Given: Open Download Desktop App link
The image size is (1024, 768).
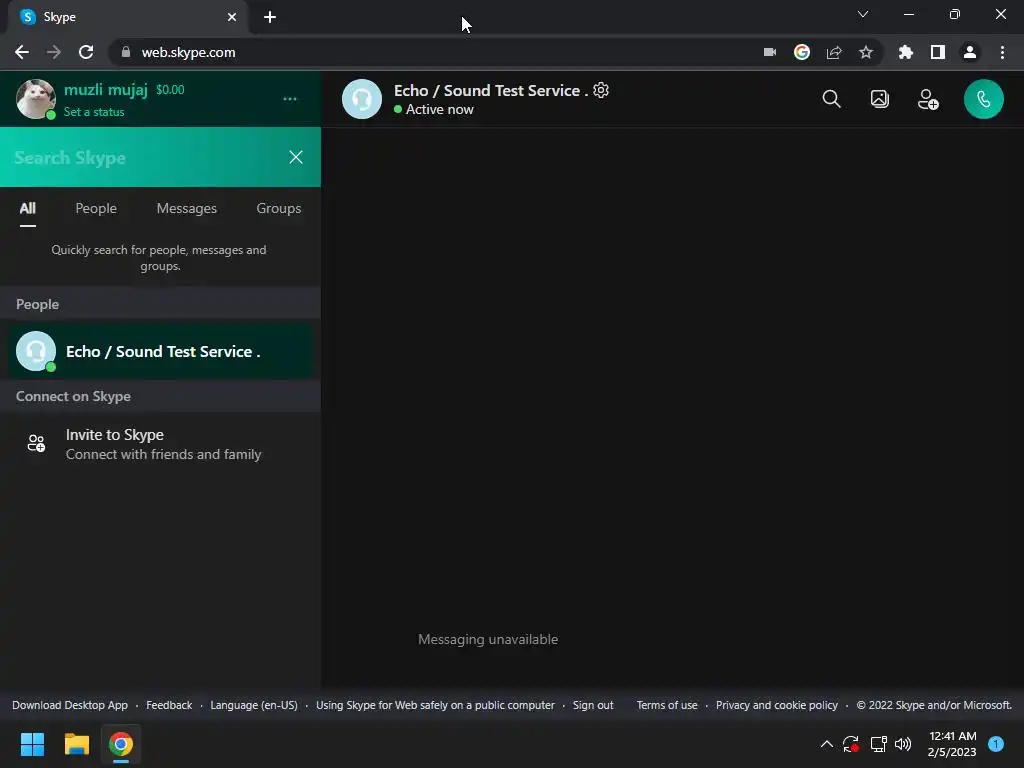Looking at the screenshot, I should pos(70,705).
